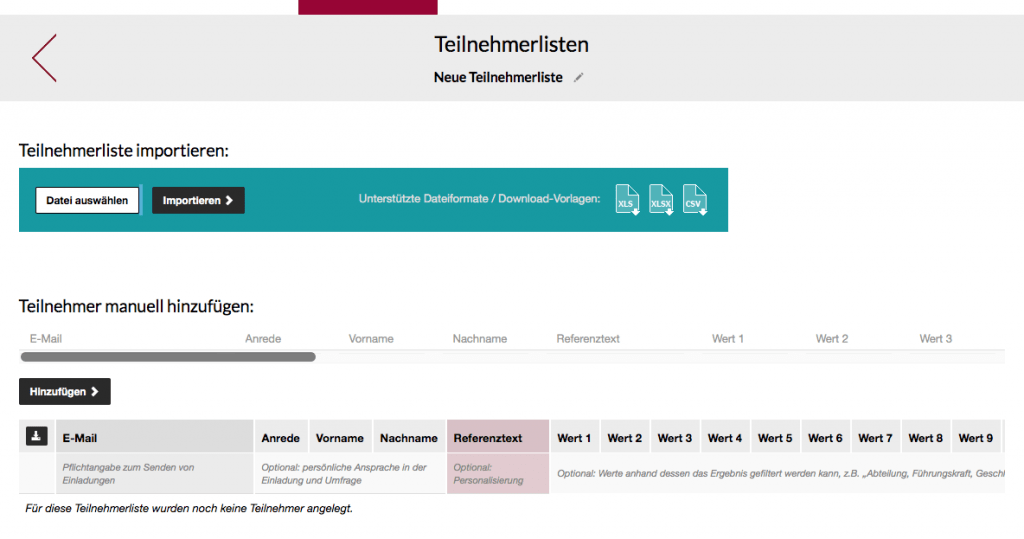Click the E-Mail column header
Screen dimensions: 1024x539
(x=154, y=438)
